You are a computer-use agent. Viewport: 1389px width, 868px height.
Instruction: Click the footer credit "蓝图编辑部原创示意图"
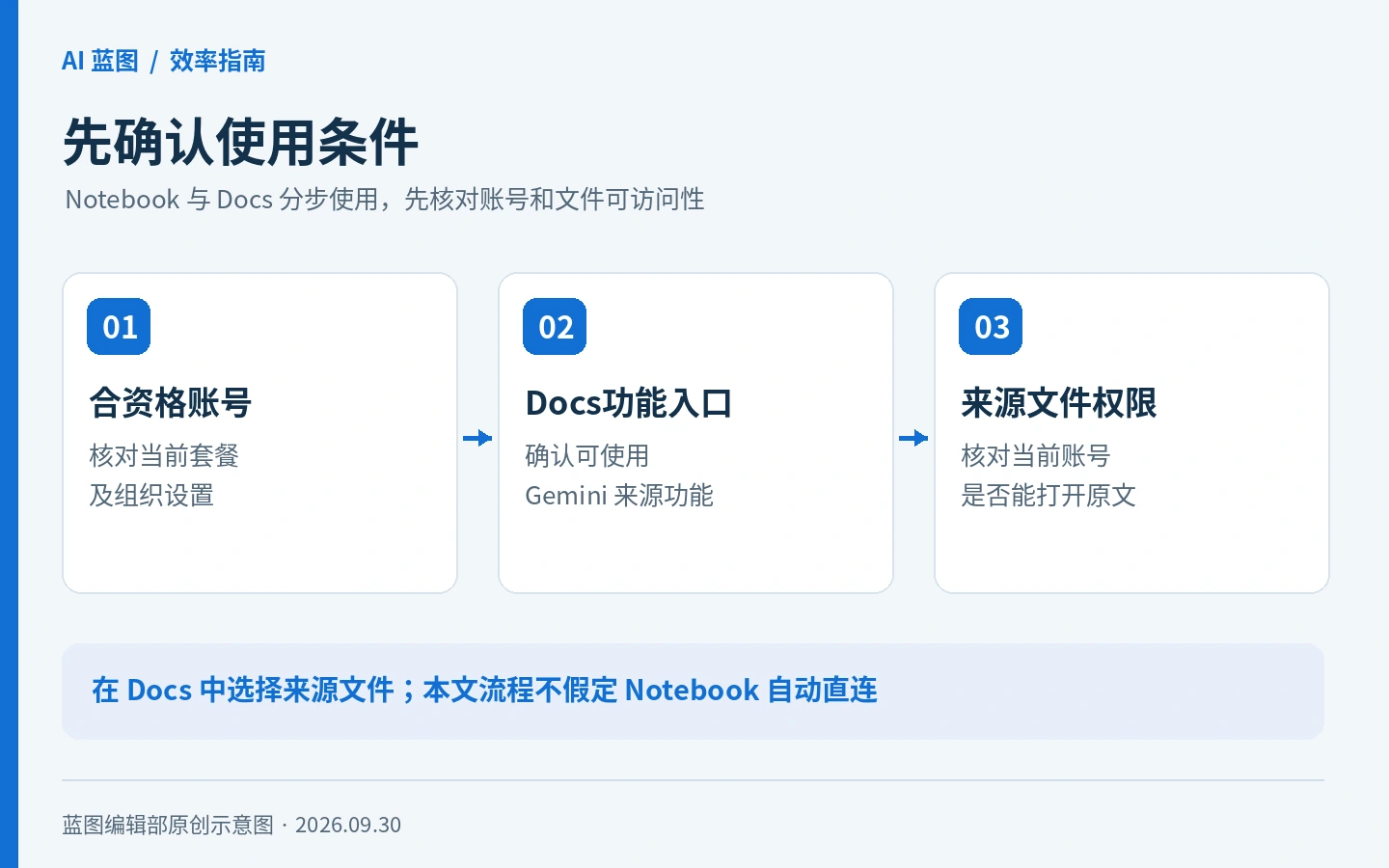(x=168, y=825)
